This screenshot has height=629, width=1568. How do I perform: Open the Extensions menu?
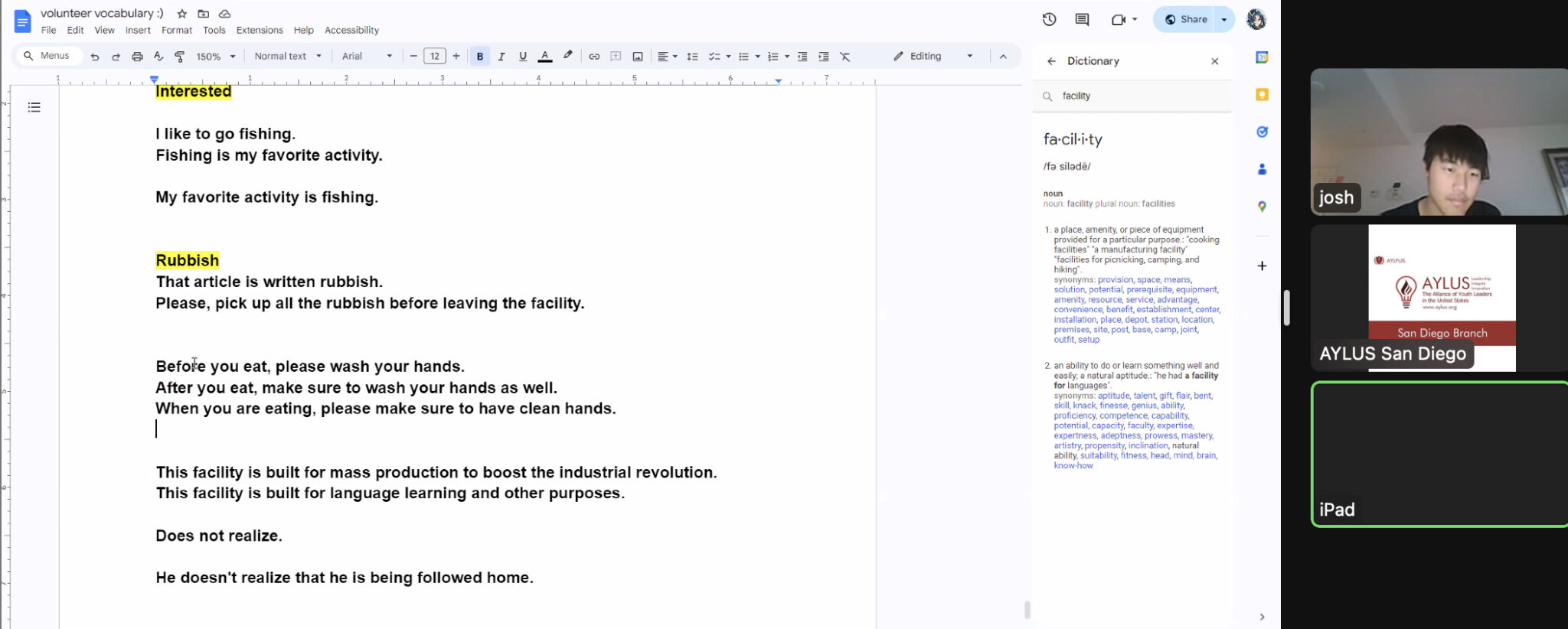coord(260,30)
